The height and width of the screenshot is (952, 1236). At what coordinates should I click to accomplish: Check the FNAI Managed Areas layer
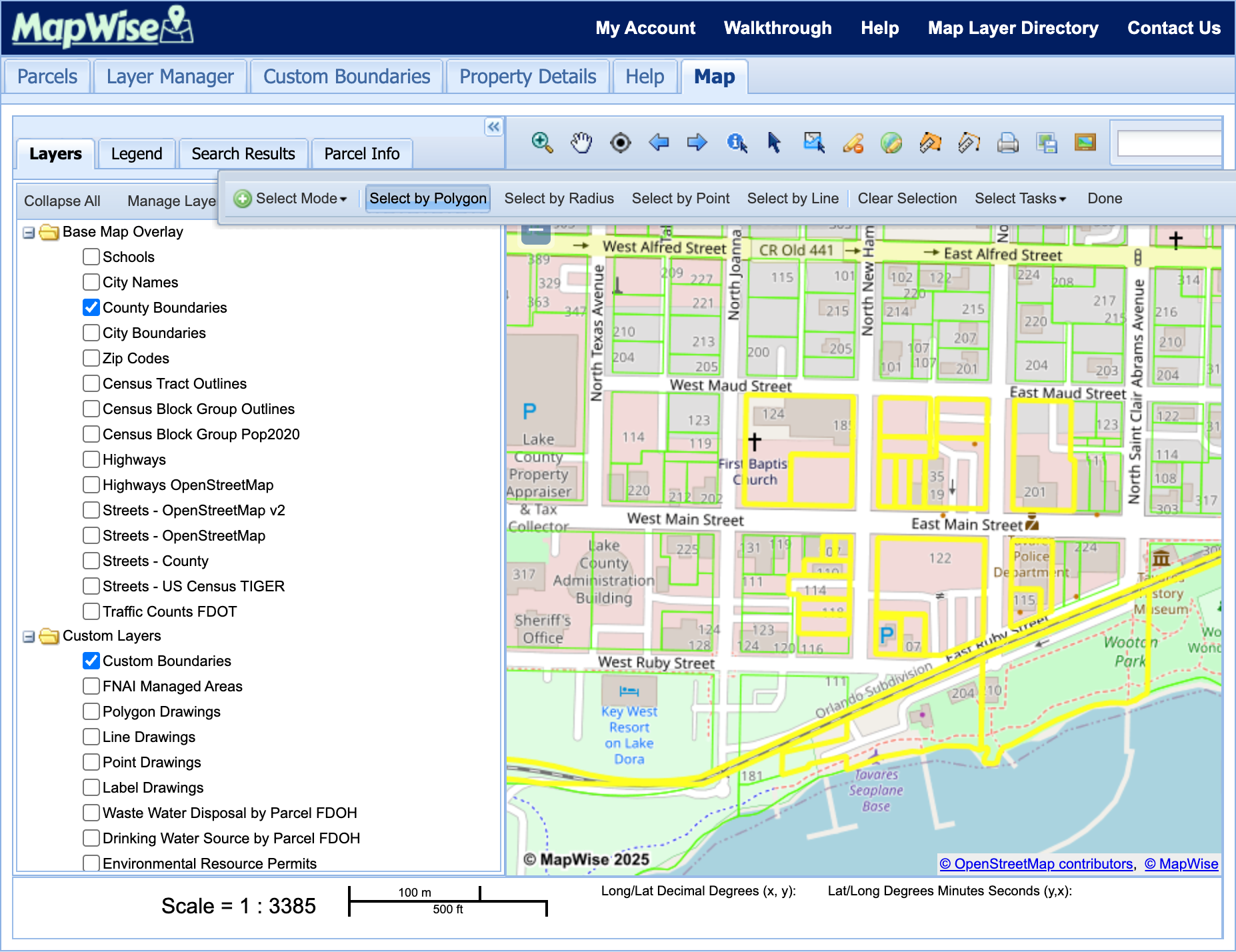coord(91,686)
